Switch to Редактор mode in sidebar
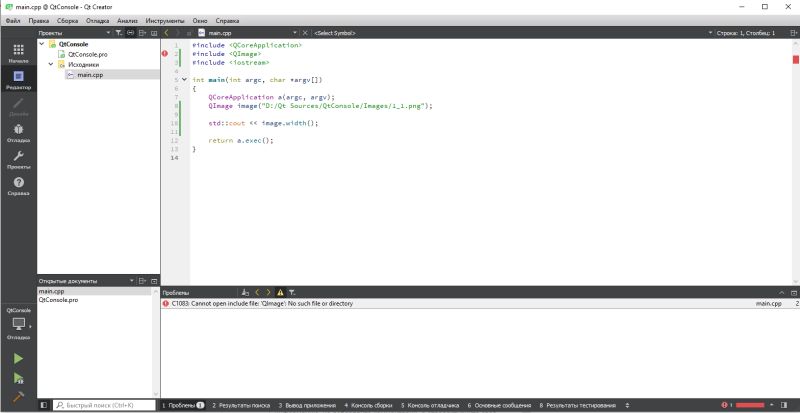This screenshot has height=413, width=800. tap(18, 80)
